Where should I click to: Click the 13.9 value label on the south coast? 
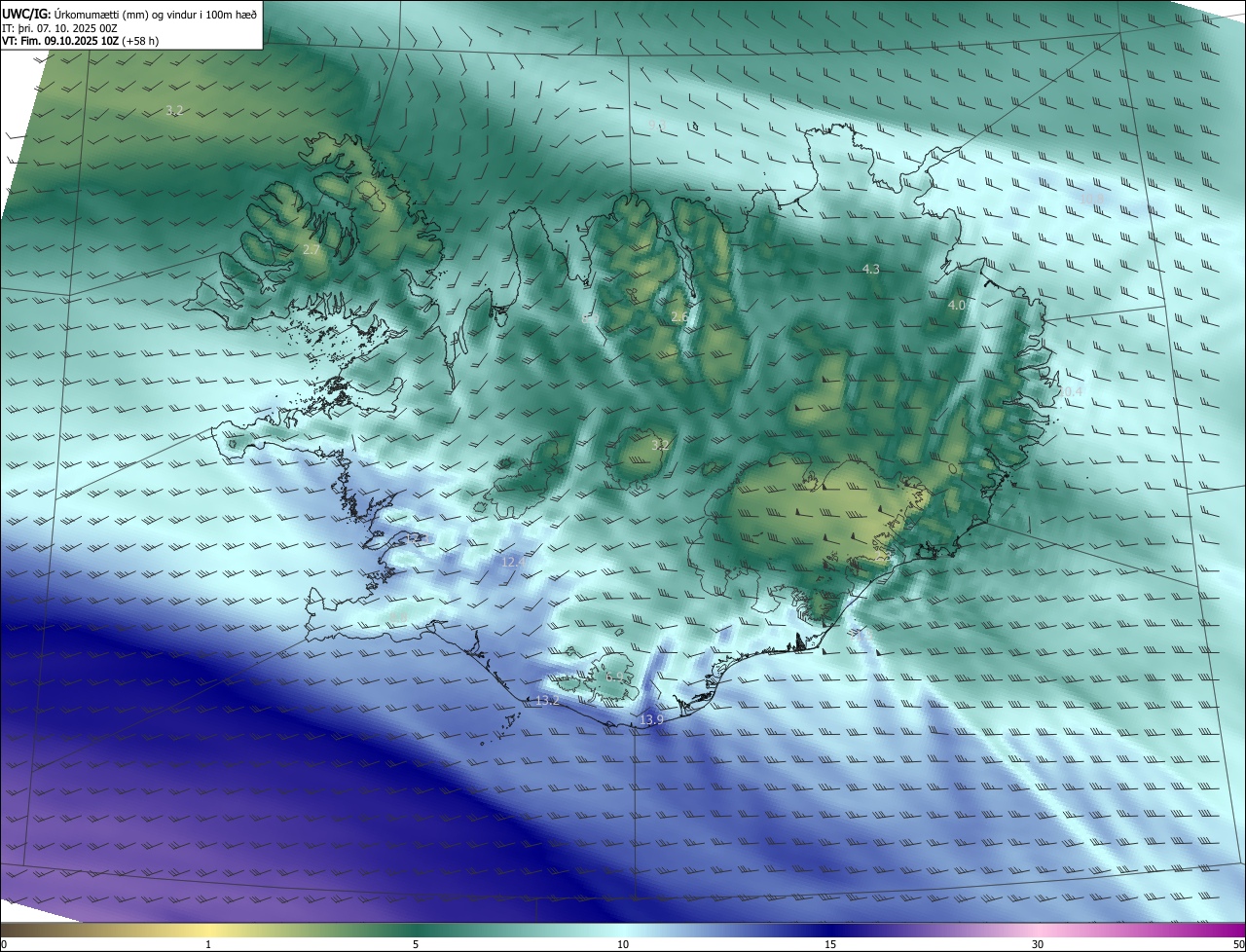pyautogui.click(x=651, y=720)
